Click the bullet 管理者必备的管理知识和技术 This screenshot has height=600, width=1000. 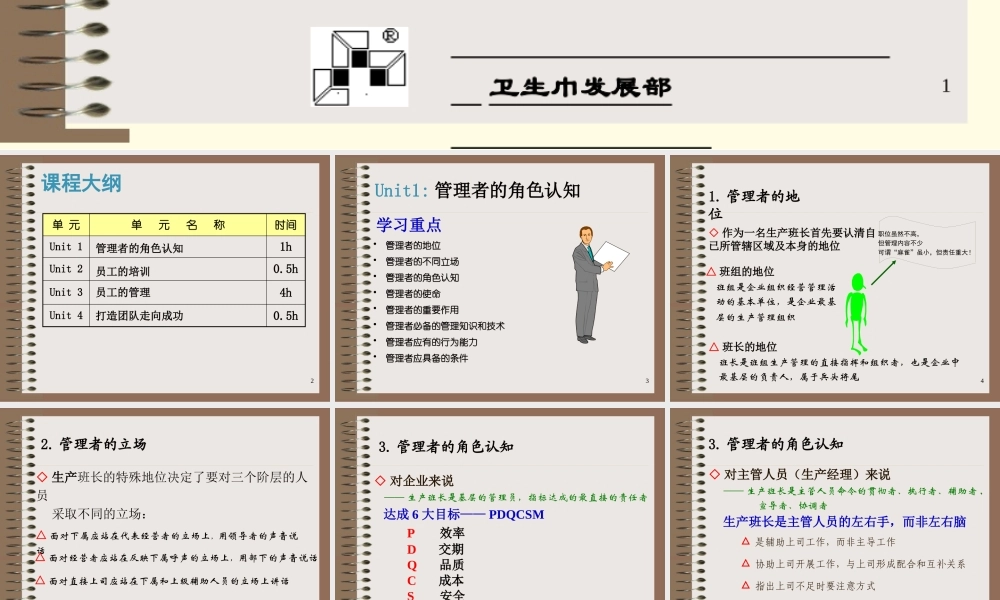pyautogui.click(x=445, y=326)
